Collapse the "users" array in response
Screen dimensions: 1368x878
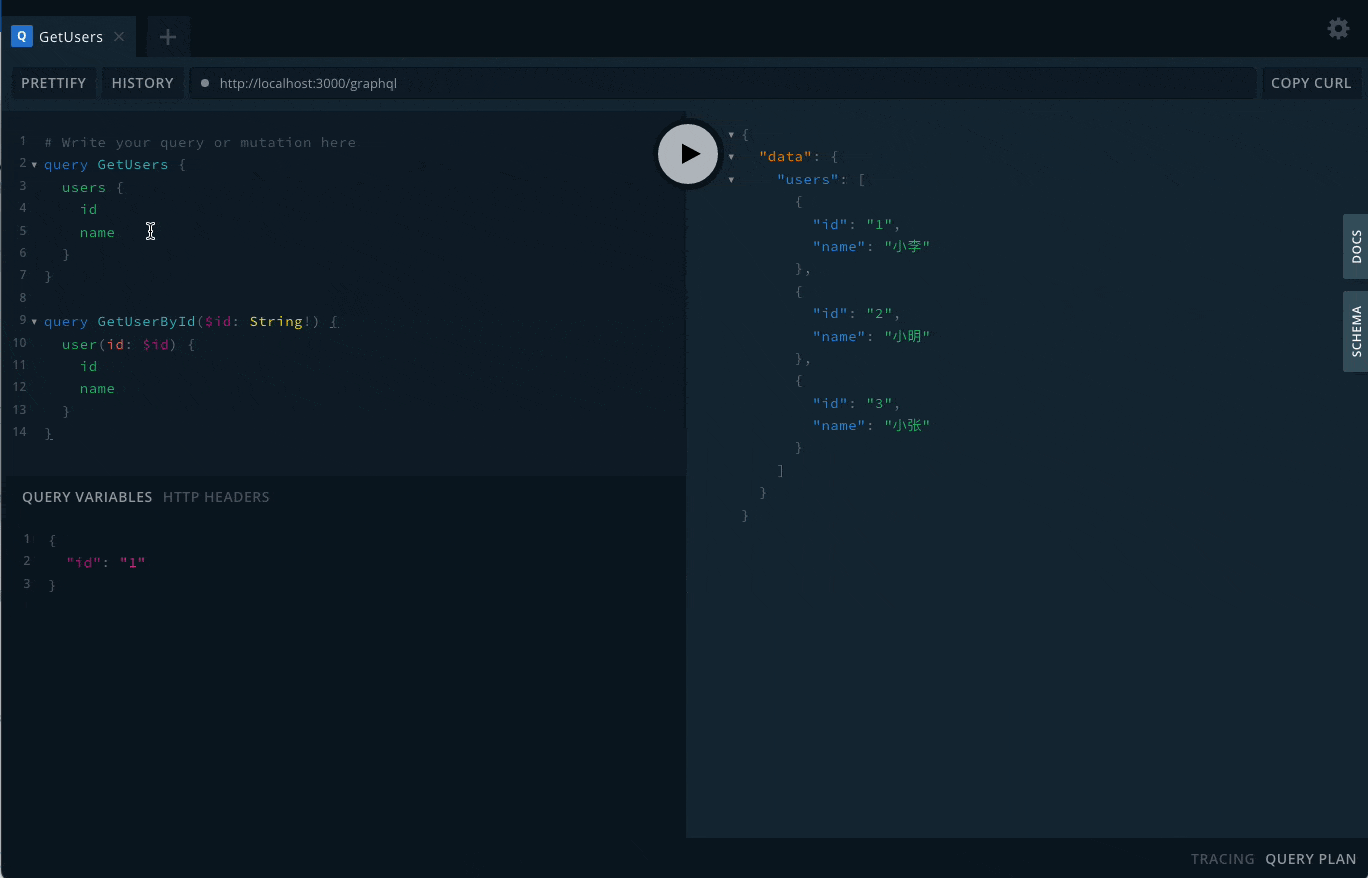pos(732,180)
